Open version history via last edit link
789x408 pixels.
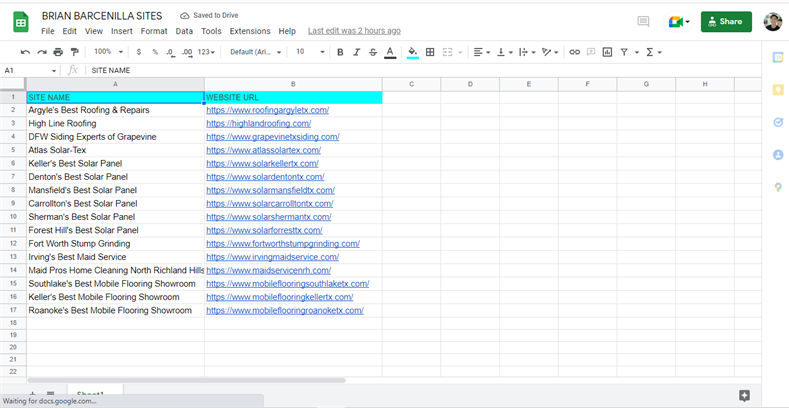click(x=354, y=31)
